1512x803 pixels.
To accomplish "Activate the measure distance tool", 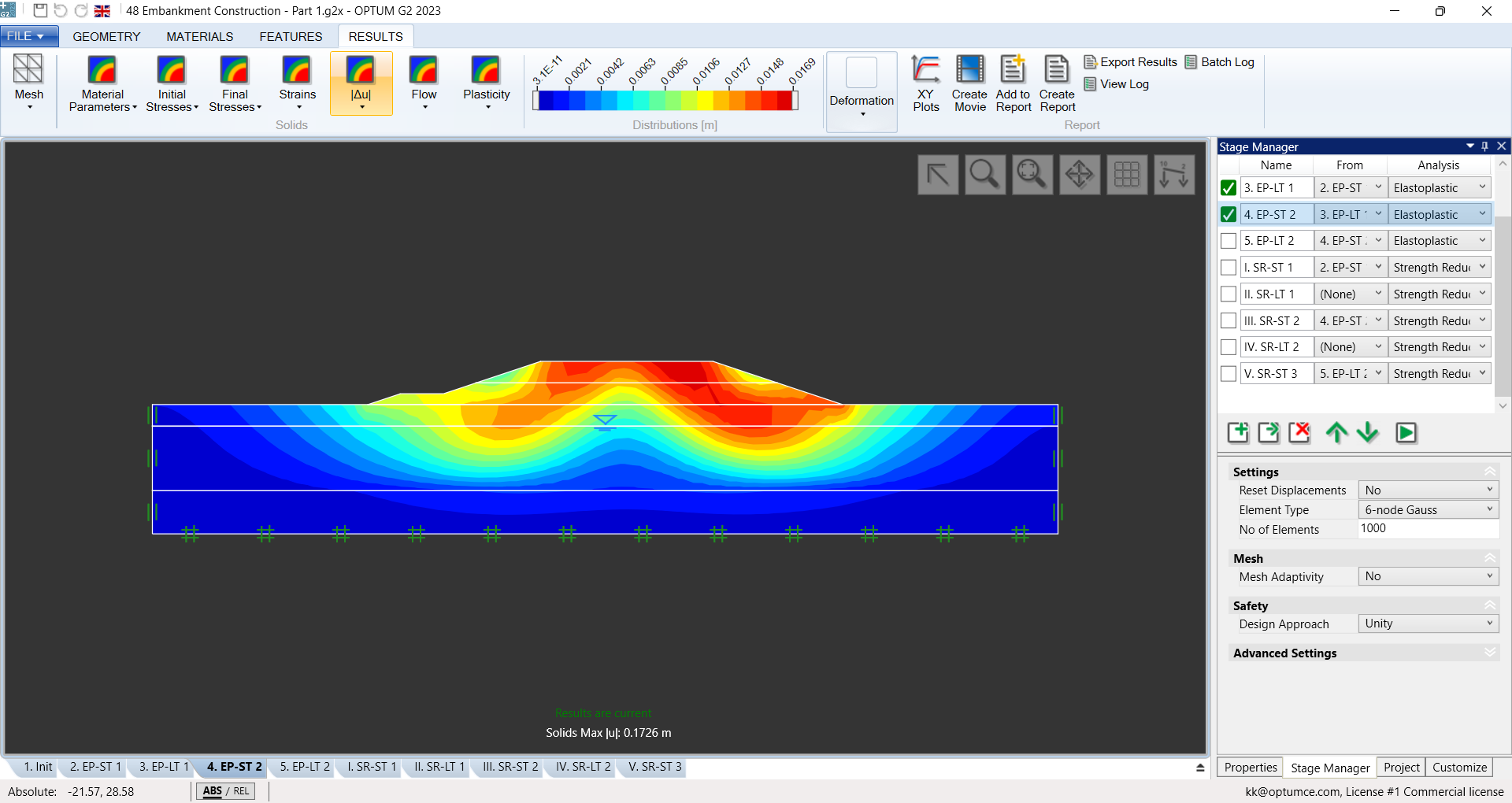I will [x=1174, y=174].
